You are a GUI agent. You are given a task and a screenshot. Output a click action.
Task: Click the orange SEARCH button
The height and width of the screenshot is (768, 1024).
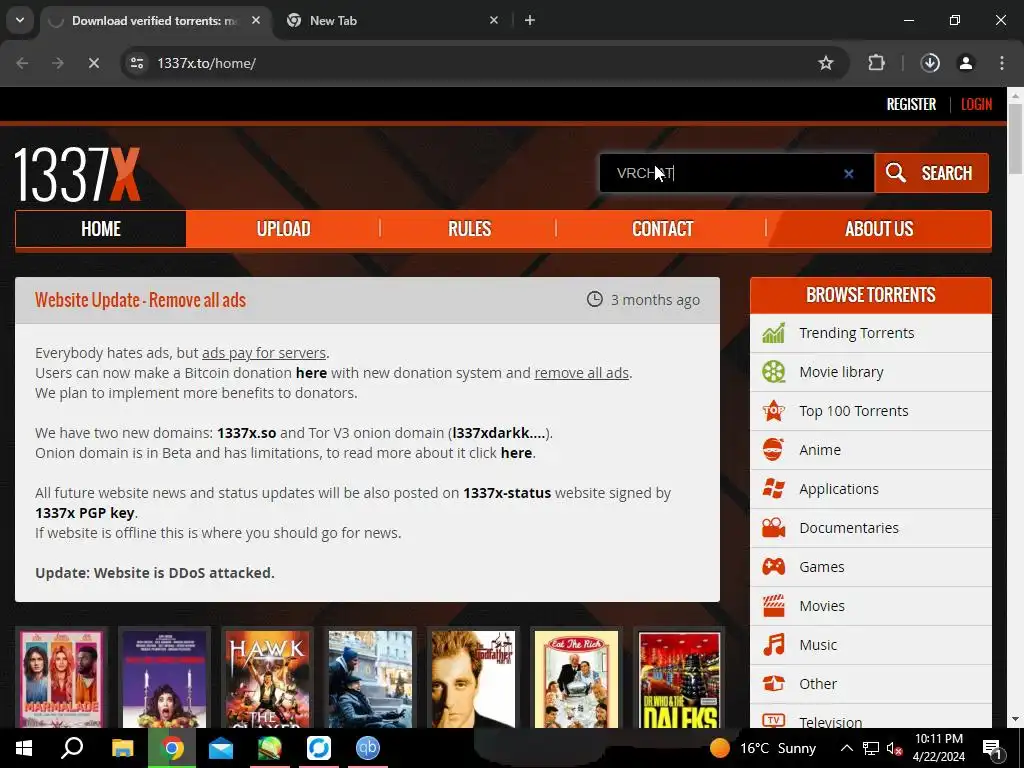point(931,173)
